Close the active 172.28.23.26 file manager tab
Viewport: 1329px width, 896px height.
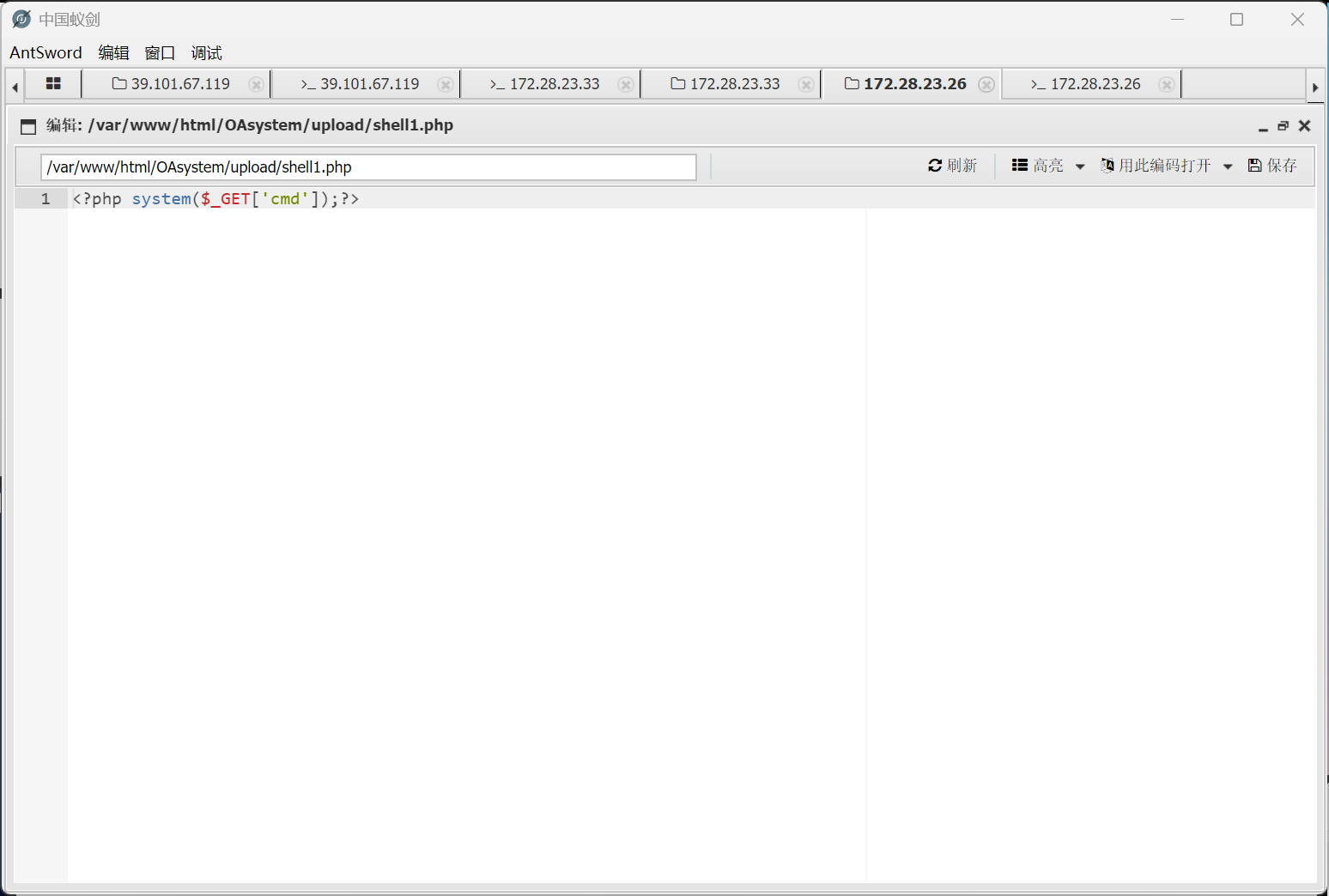coord(986,84)
